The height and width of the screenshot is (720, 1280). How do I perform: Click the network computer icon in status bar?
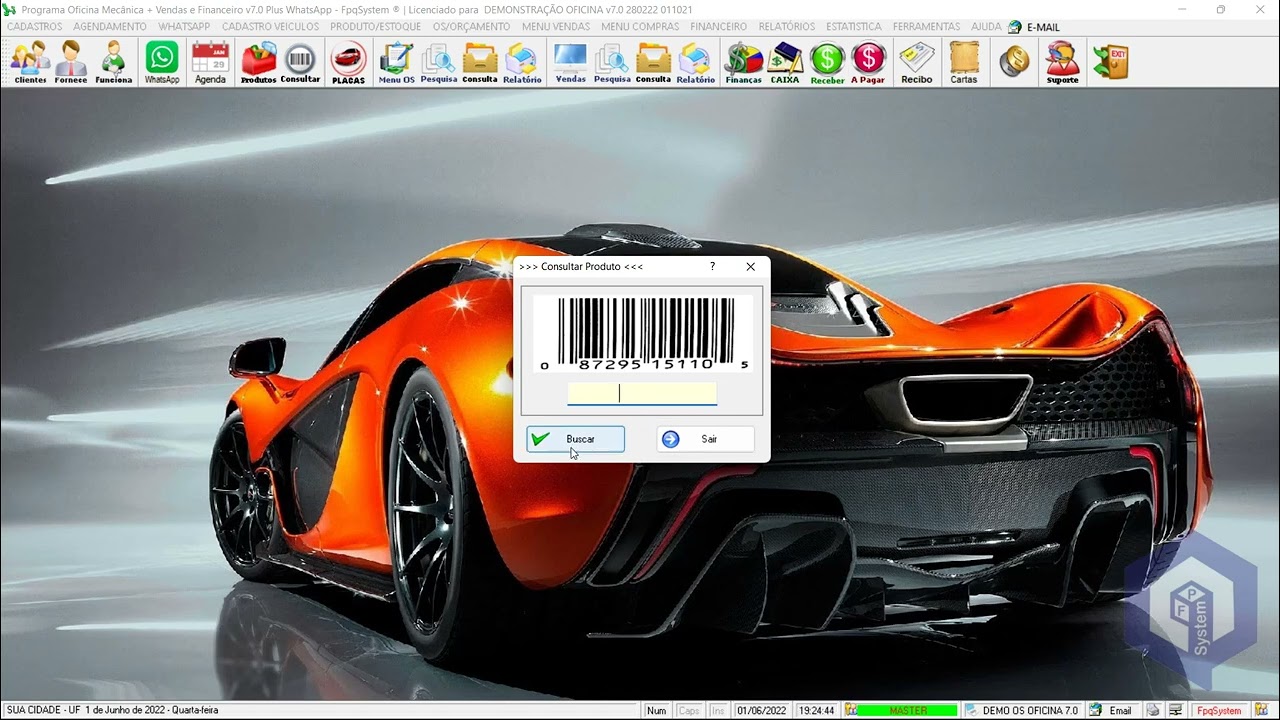tap(1176, 710)
